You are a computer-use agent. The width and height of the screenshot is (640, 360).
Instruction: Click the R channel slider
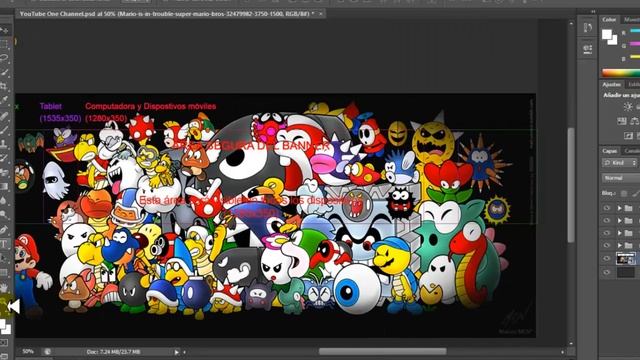(635, 31)
